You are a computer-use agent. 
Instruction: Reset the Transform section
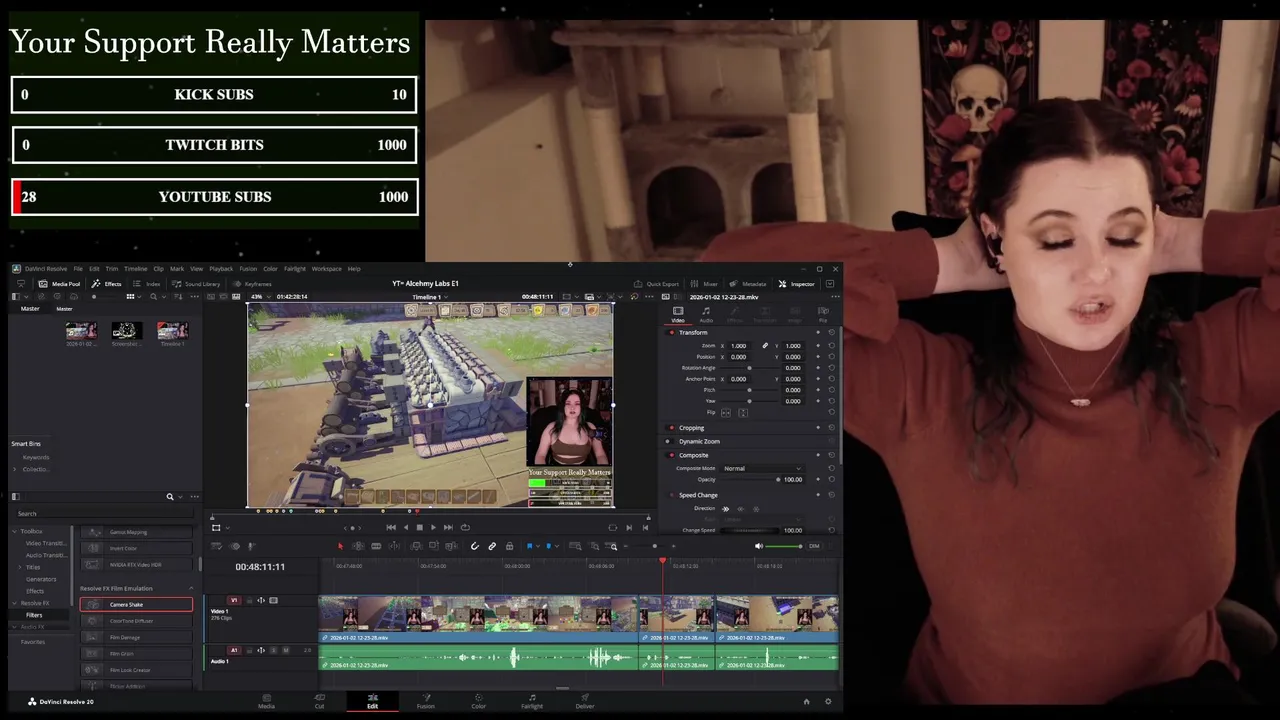831,332
